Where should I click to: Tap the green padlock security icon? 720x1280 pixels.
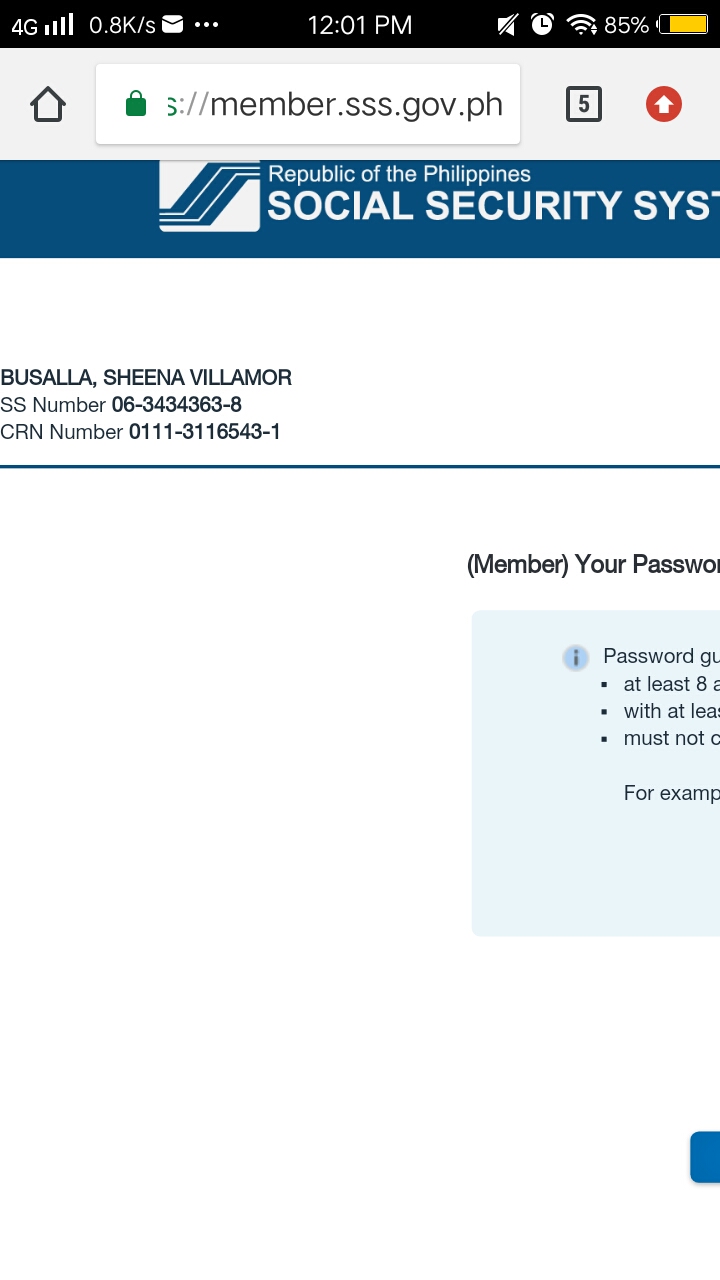point(136,104)
